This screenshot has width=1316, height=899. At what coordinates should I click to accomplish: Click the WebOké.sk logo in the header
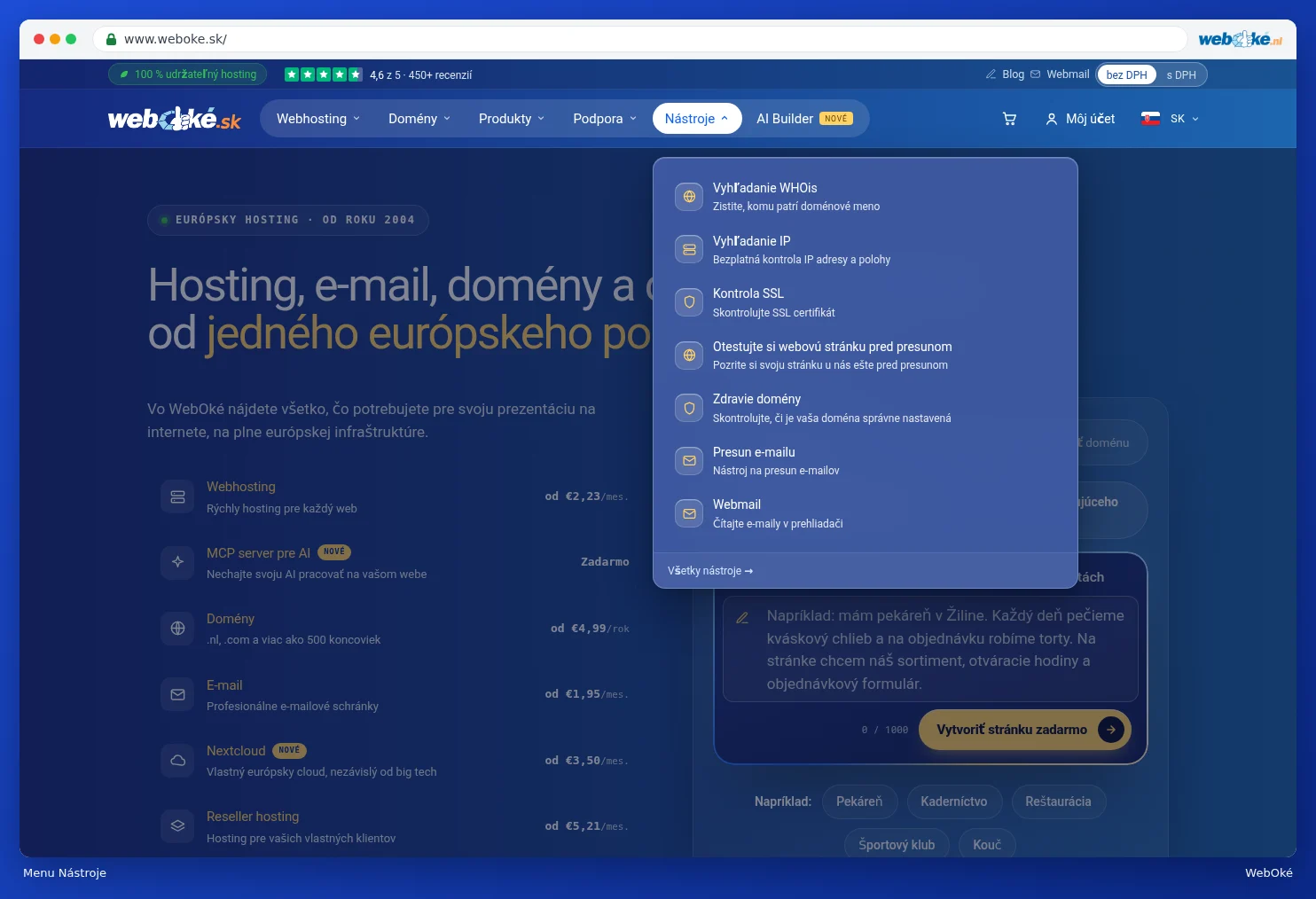(175, 119)
